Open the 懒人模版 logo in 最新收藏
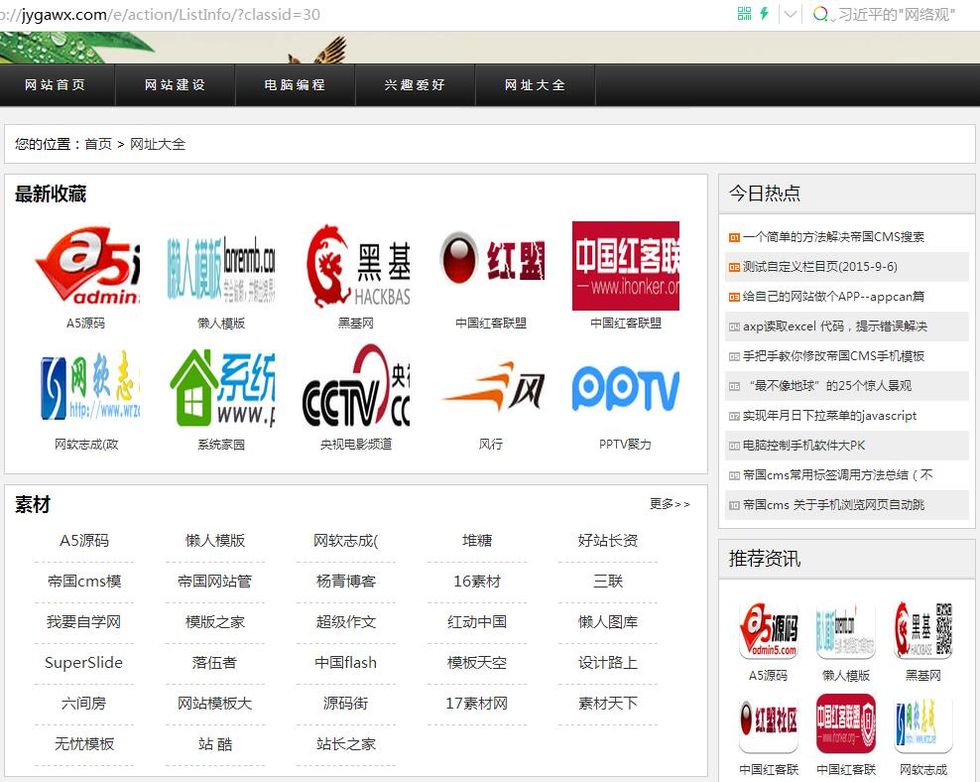Image resolution: width=980 pixels, height=782 pixels. [x=221, y=266]
